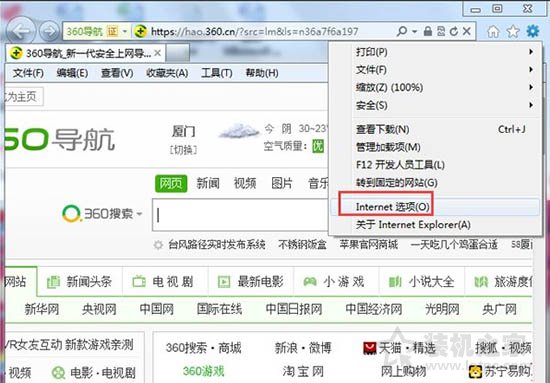Click the hot-search settings gear icon
550x383 pixels.
(158, 244)
